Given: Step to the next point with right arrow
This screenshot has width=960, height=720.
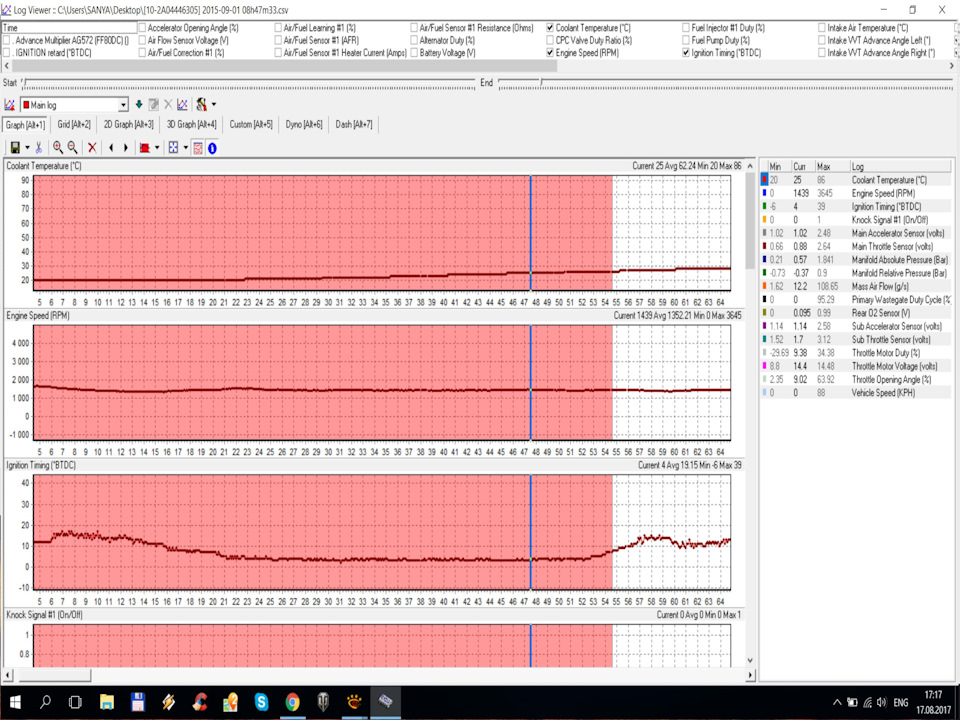Looking at the screenshot, I should (125, 147).
